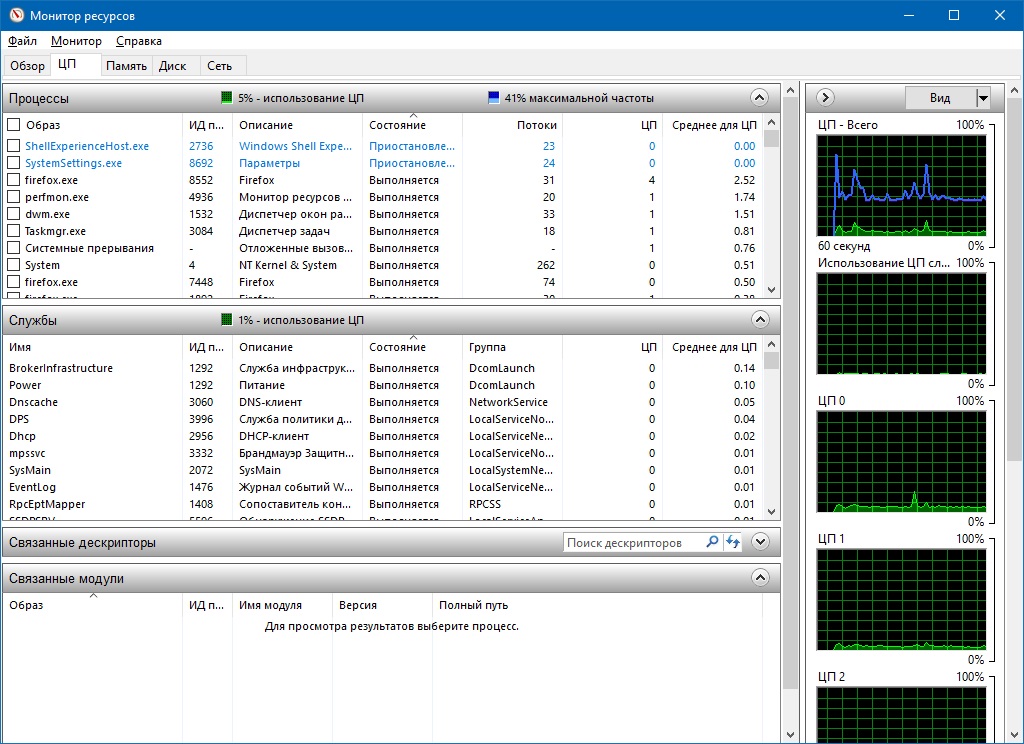This screenshot has height=744, width=1024.
Task: Open the Монитор menu
Action: click(76, 41)
